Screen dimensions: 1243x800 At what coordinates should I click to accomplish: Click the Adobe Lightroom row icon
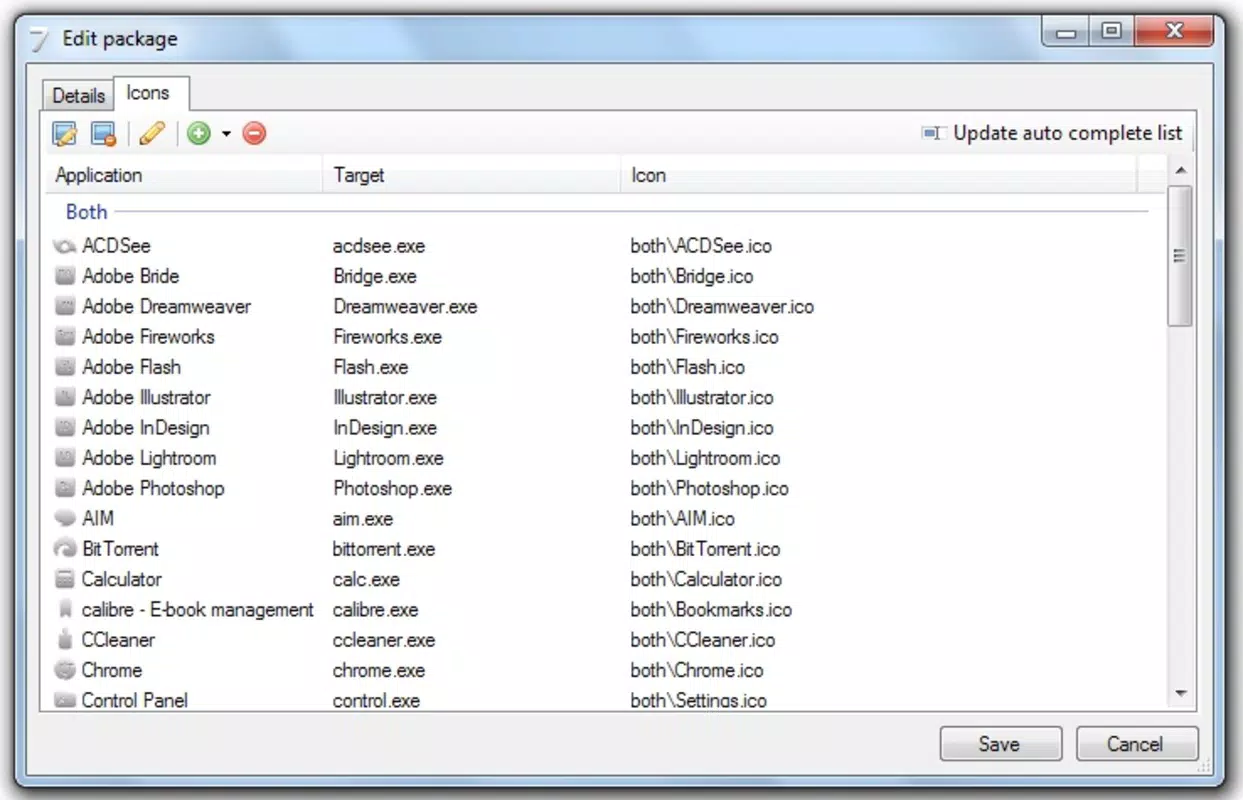[65, 458]
